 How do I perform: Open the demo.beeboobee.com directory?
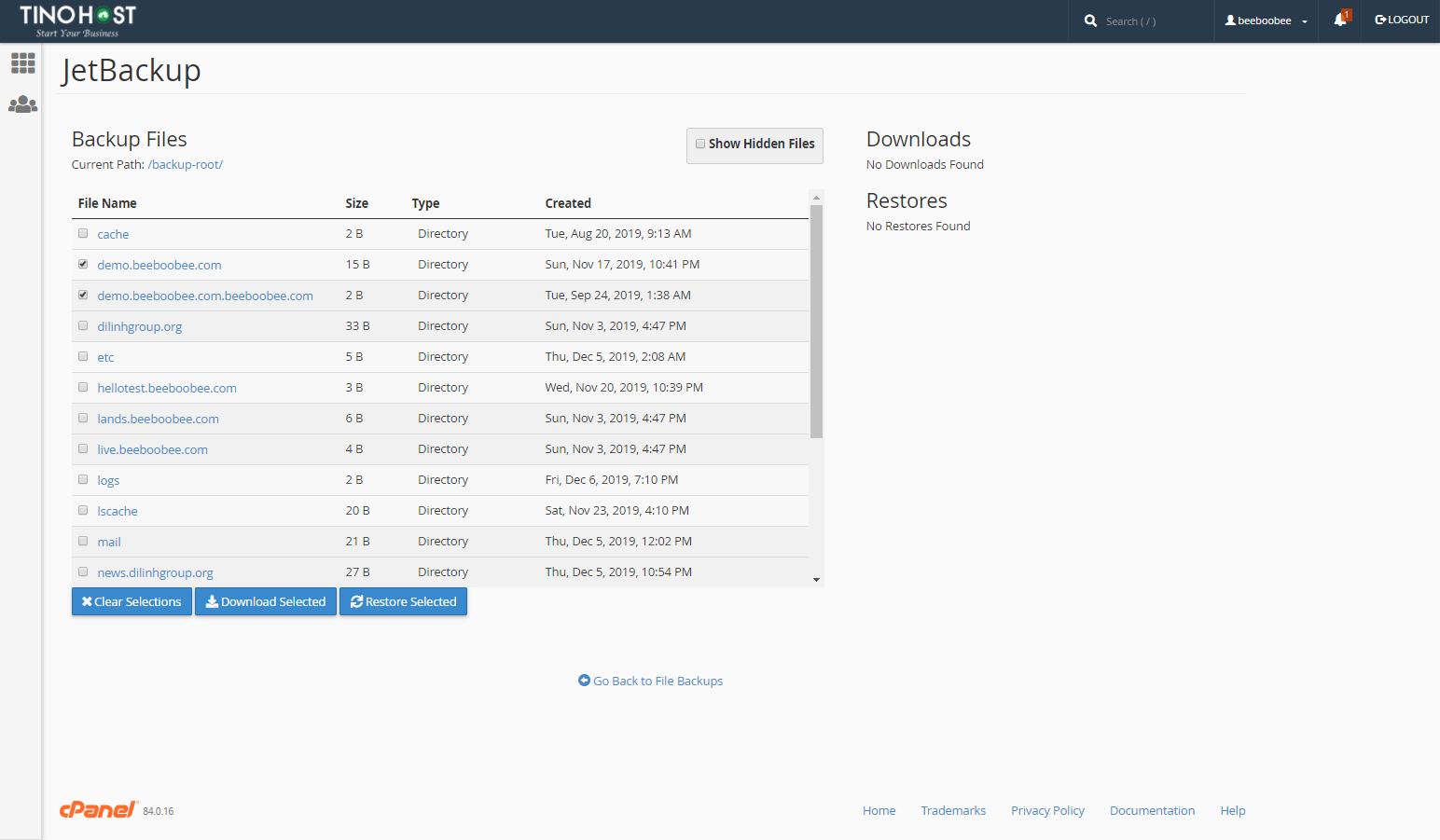(159, 265)
